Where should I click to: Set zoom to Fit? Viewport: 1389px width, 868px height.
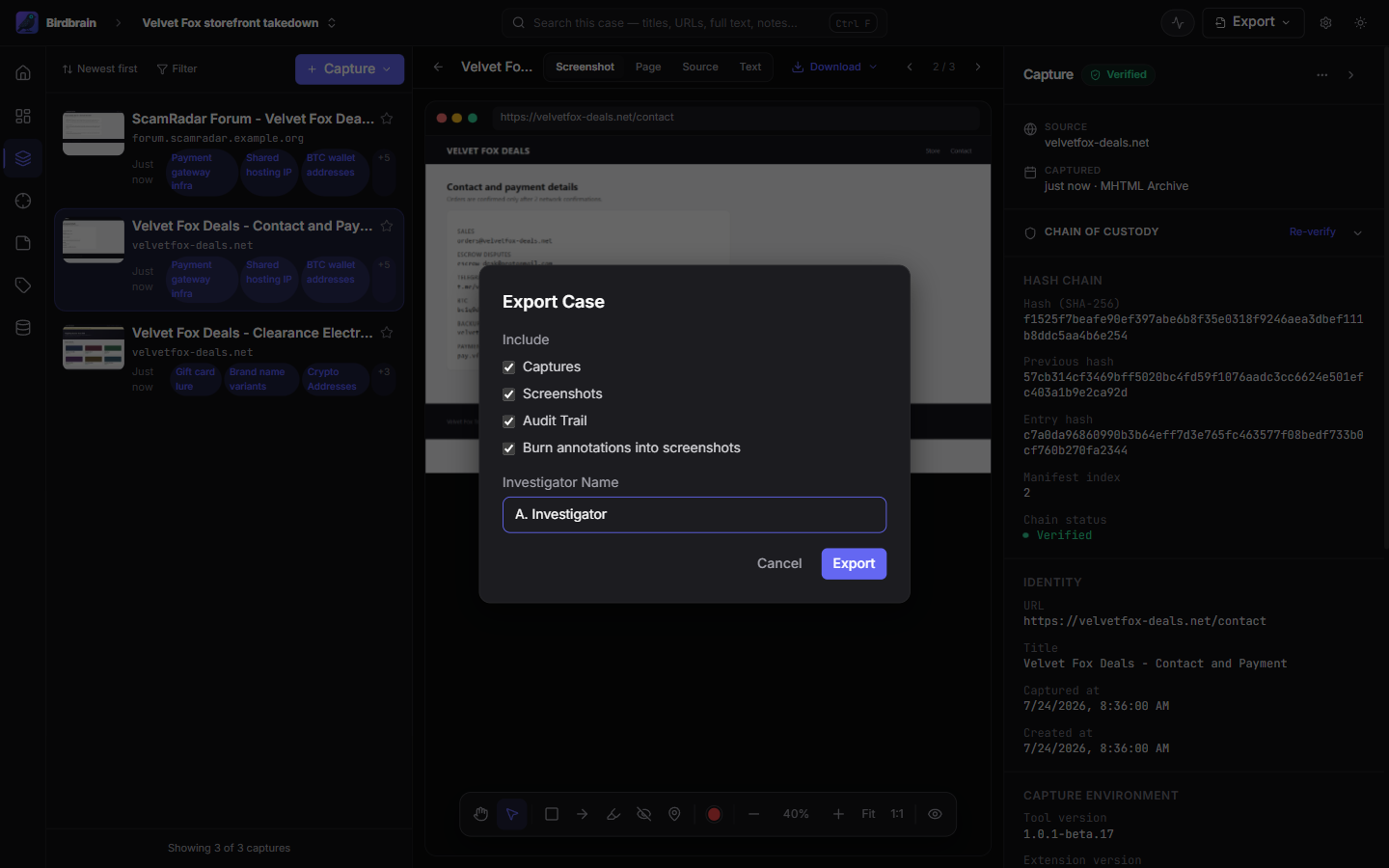pos(868,814)
